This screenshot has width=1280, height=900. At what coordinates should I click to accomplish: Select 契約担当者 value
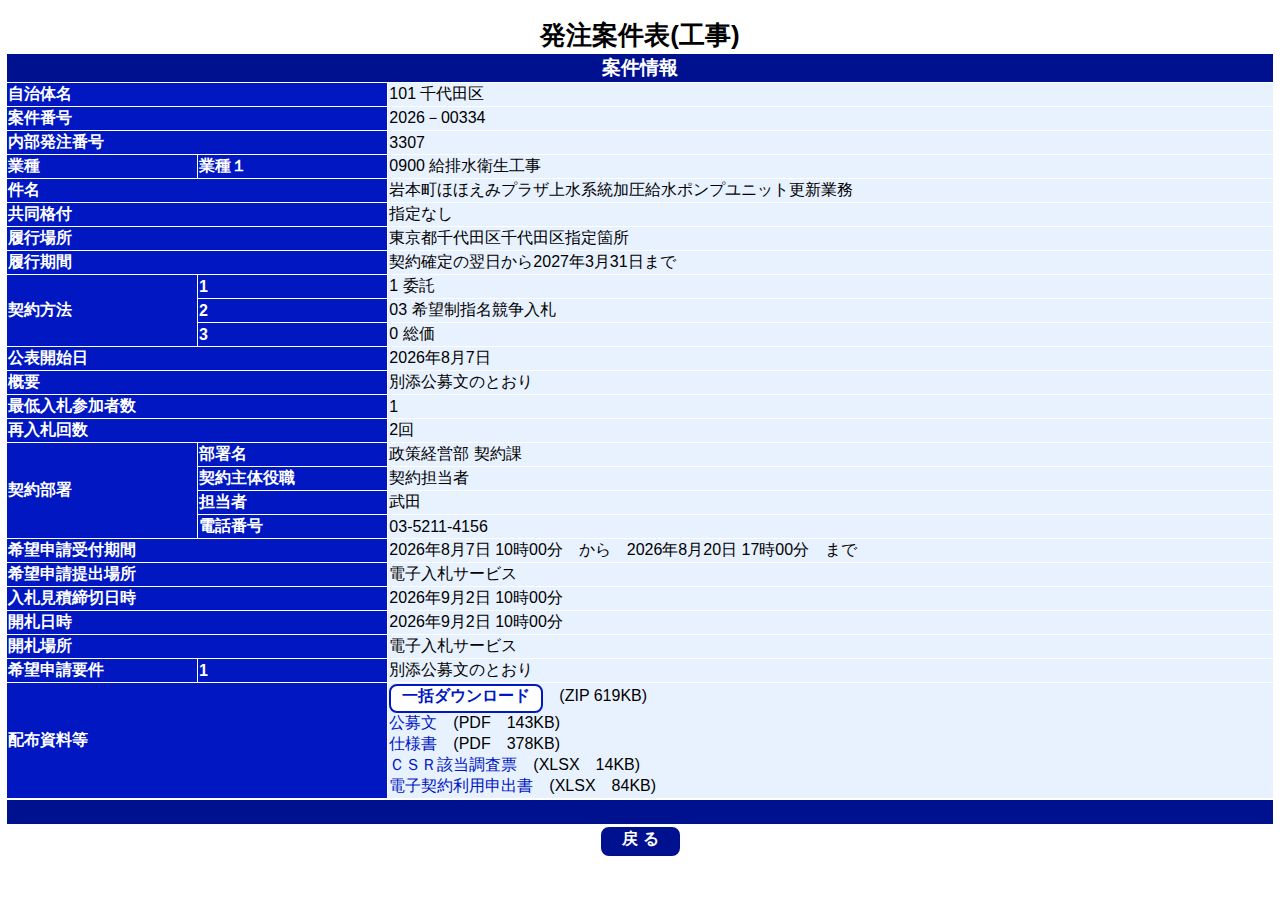(x=428, y=478)
